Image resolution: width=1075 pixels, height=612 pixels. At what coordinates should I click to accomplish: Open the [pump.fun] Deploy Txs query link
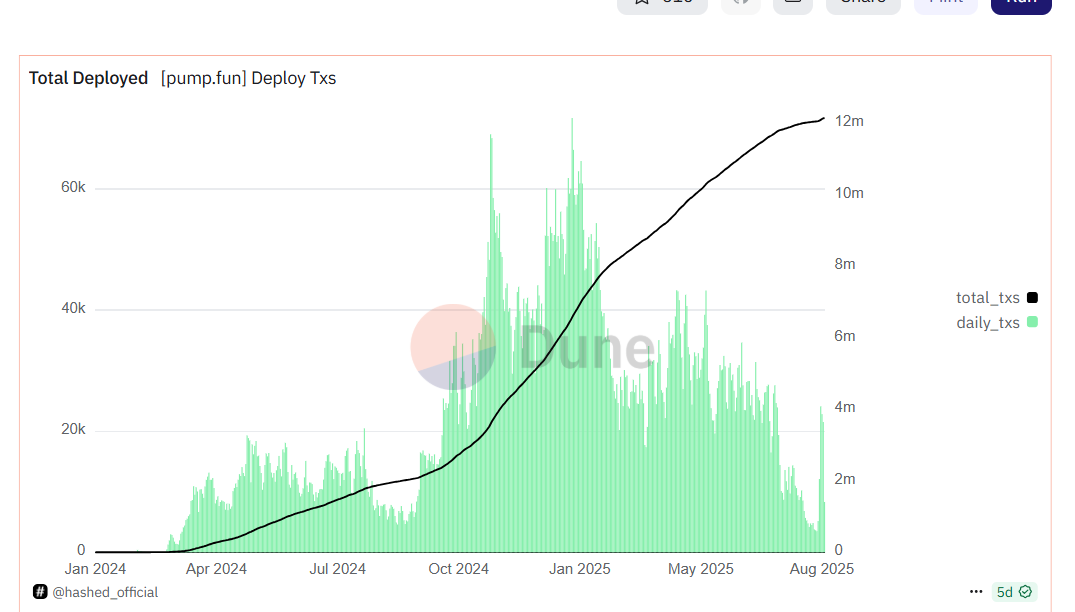(248, 78)
